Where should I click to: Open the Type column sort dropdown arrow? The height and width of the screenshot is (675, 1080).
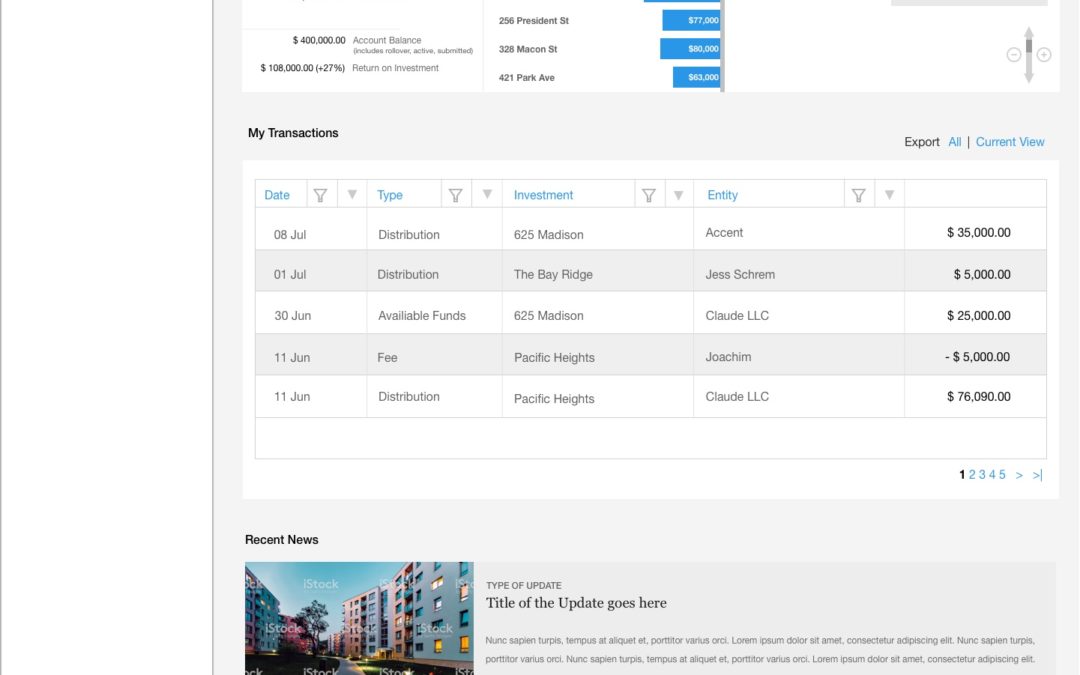click(487, 194)
